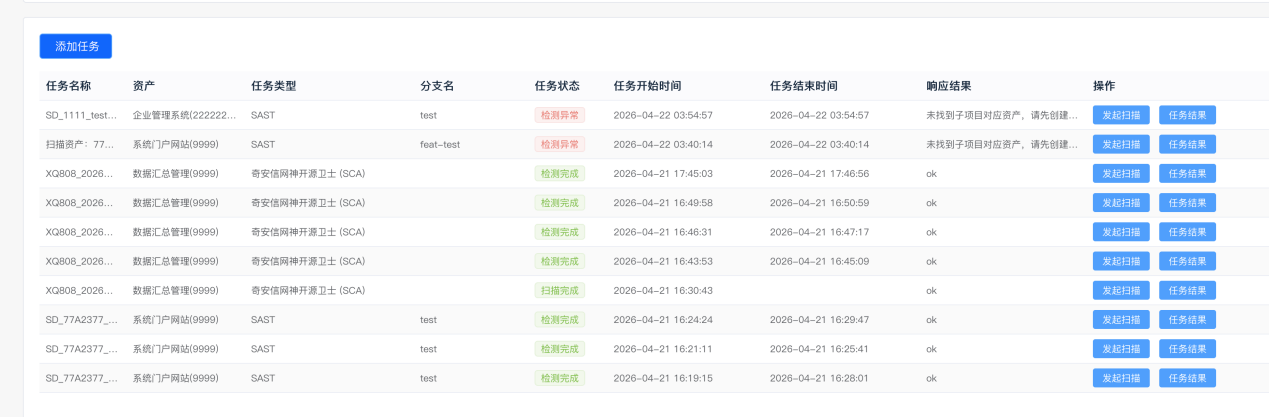Click 数据汇总管理(9999) asset for task started 16:46:31
The height and width of the screenshot is (417, 1269).
(176, 232)
